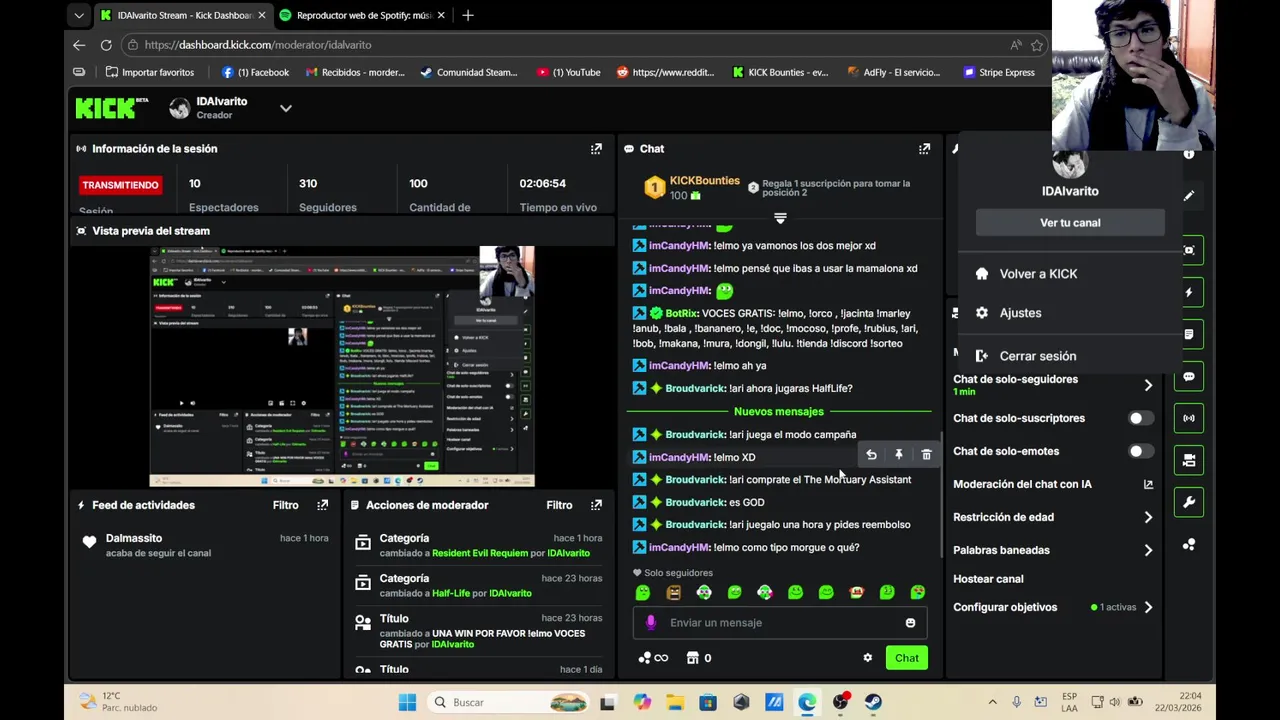Screen dimensions: 1280x720
Task: Switch to the Spotify web player tab
Action: [362, 15]
